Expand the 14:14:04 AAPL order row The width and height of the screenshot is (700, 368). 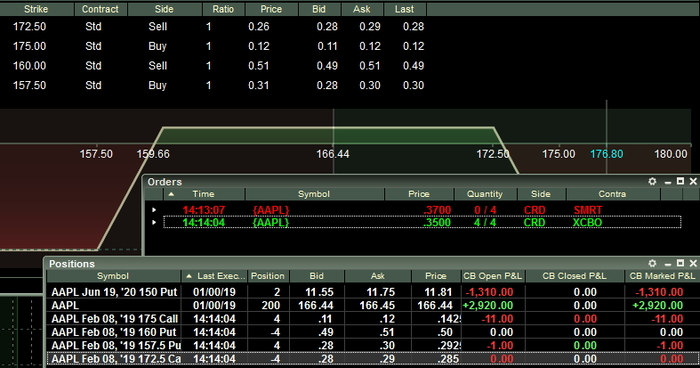154,222
